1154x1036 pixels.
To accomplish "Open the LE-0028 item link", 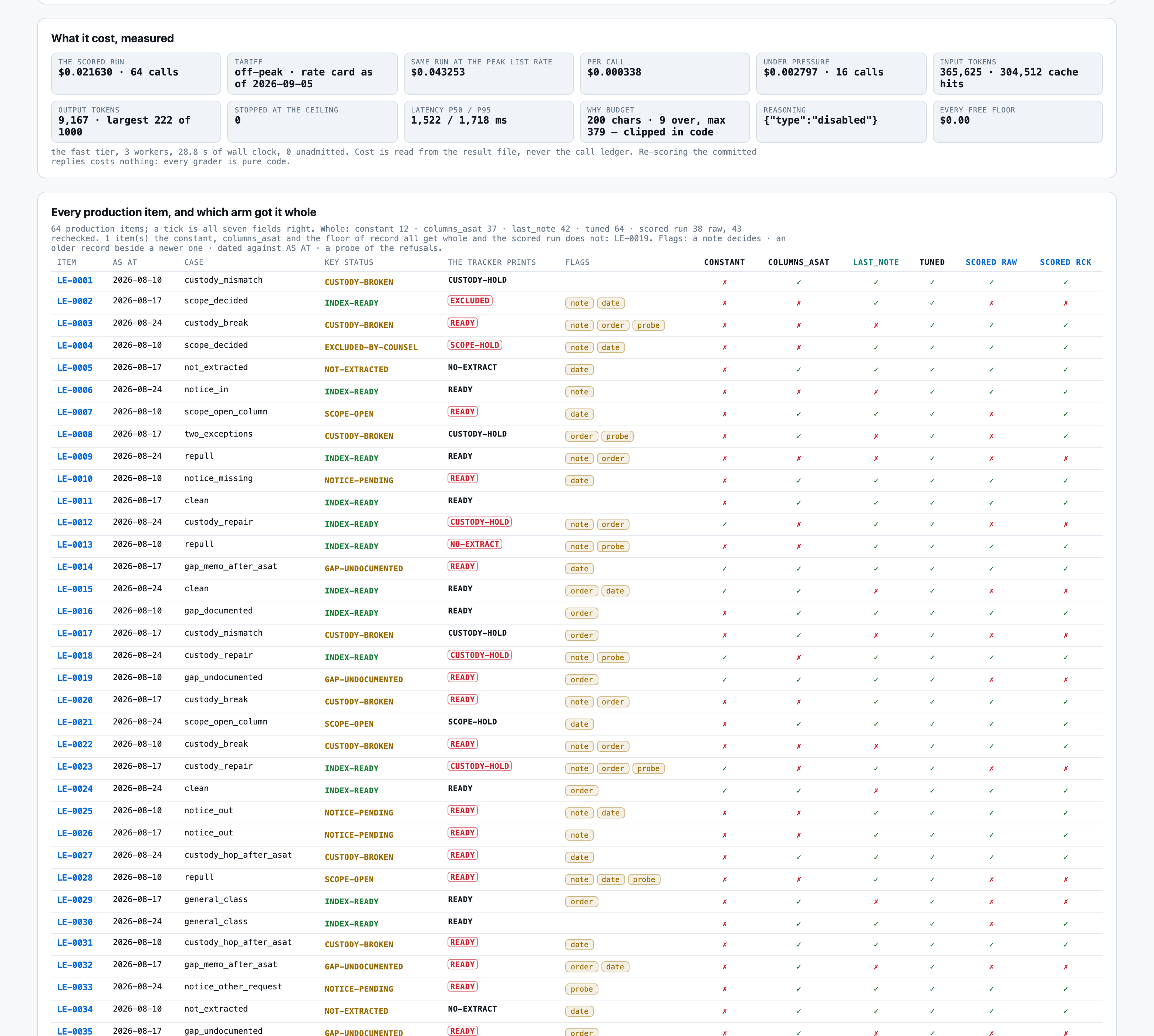I will click(x=75, y=877).
